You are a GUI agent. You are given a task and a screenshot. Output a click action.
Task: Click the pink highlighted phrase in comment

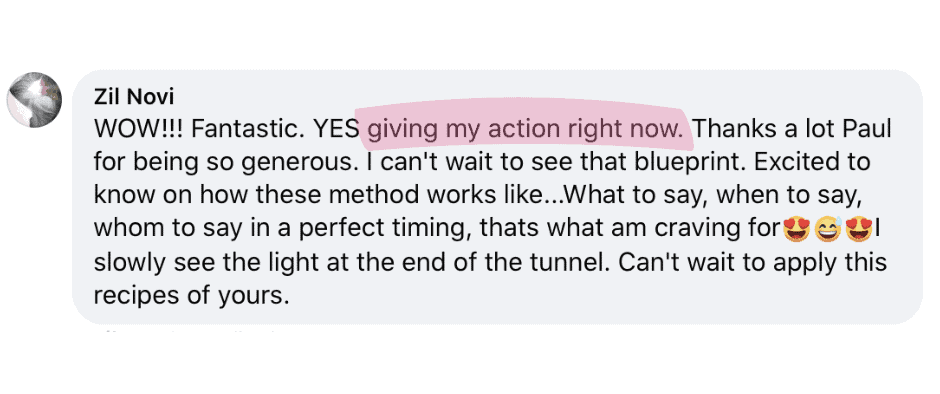click(x=526, y=129)
